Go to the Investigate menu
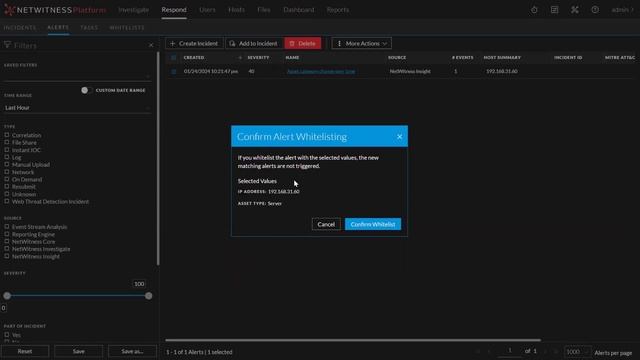This screenshot has width=640, height=360. pos(133,9)
